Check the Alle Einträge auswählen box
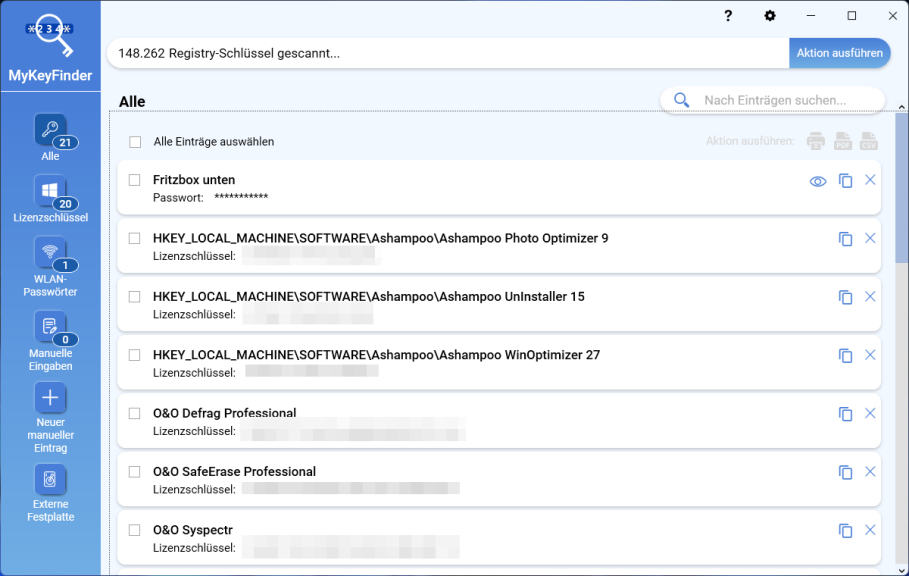The height and width of the screenshot is (576, 909). pos(135,142)
